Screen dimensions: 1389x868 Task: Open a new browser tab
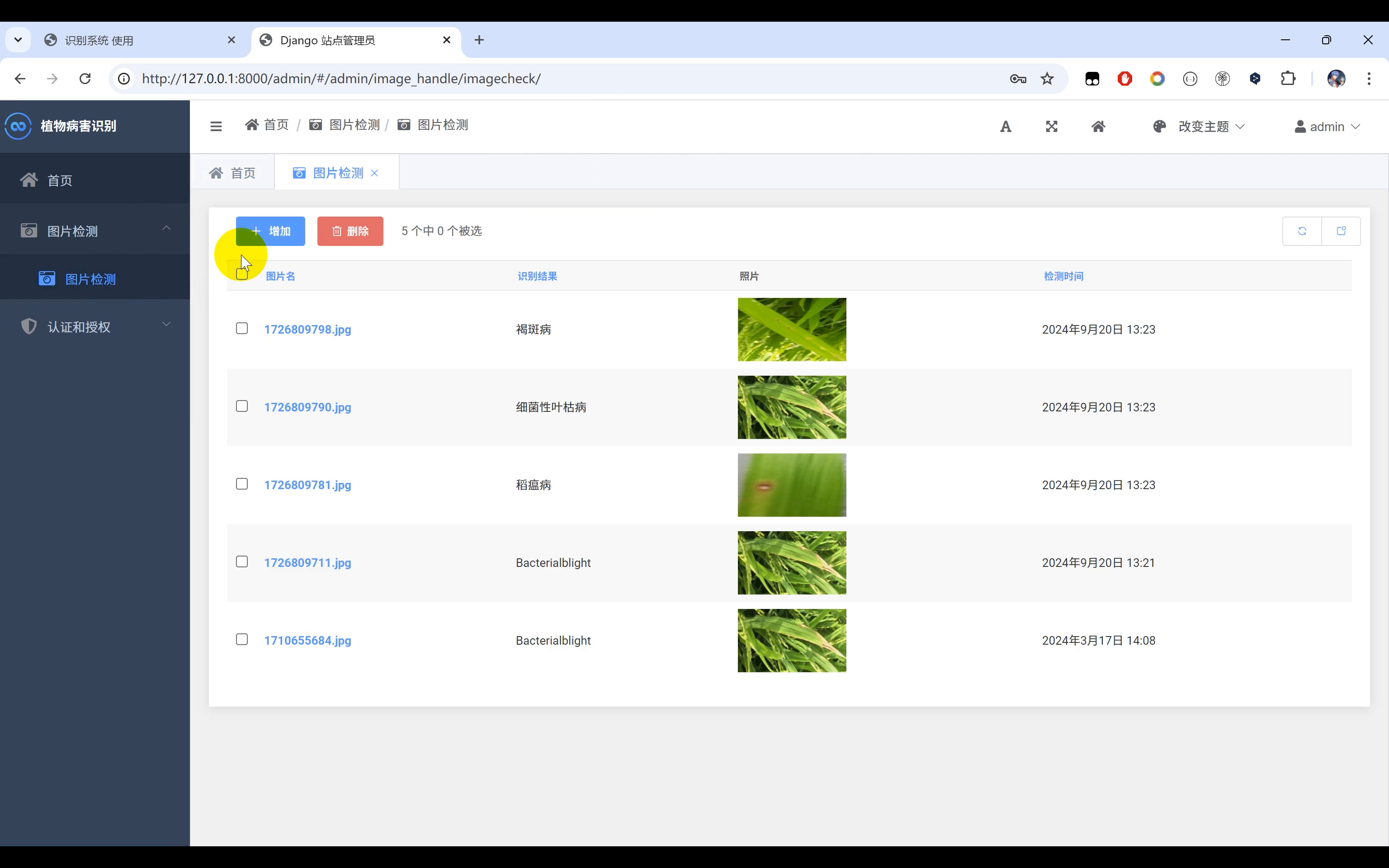point(479,40)
